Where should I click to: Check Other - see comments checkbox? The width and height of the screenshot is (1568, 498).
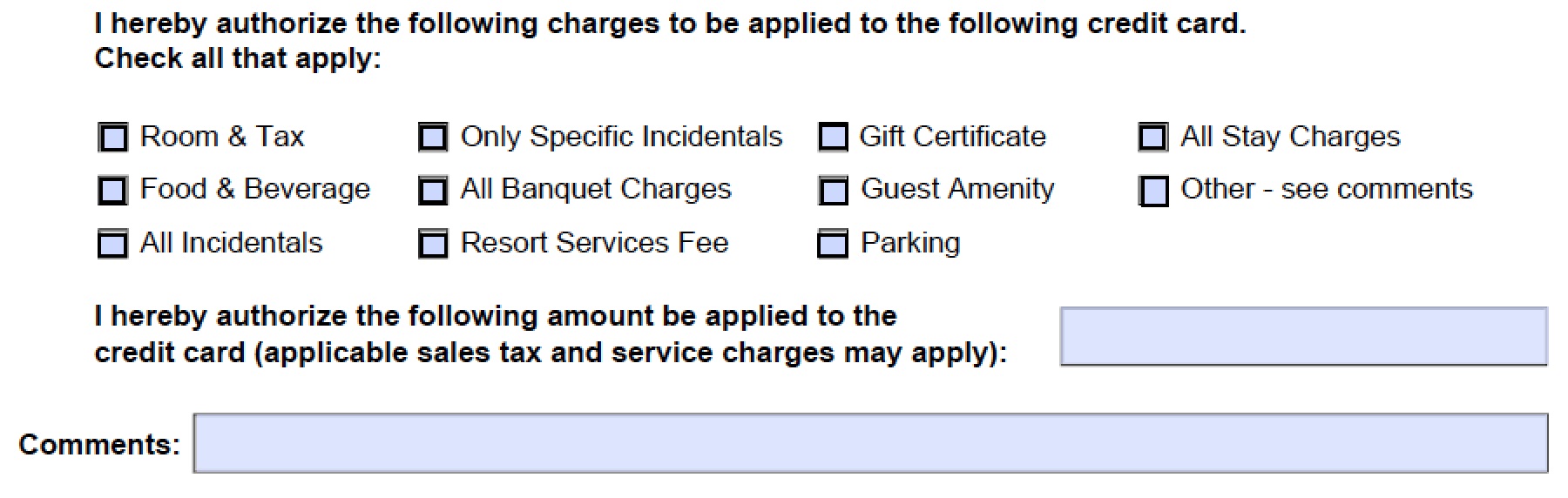point(1153,191)
